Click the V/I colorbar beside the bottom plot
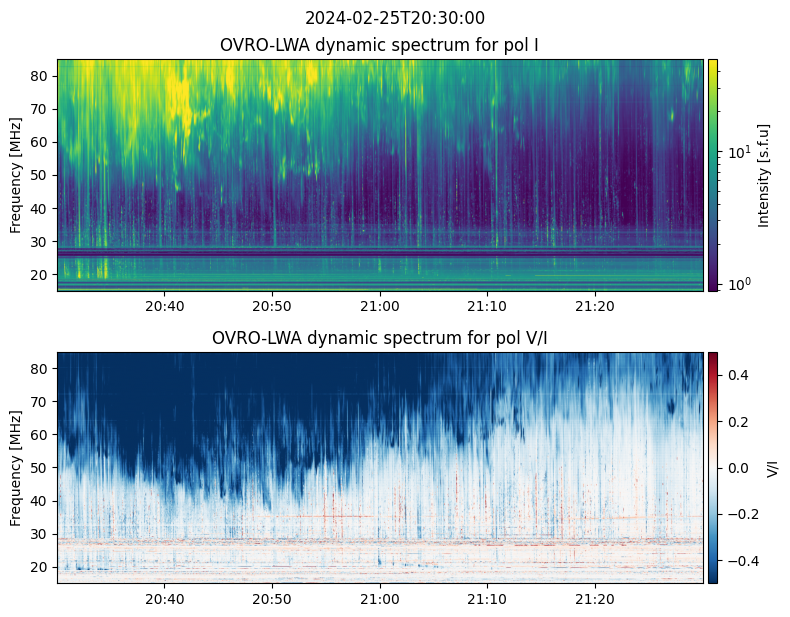This screenshot has width=790, height=617. pyautogui.click(x=713, y=467)
